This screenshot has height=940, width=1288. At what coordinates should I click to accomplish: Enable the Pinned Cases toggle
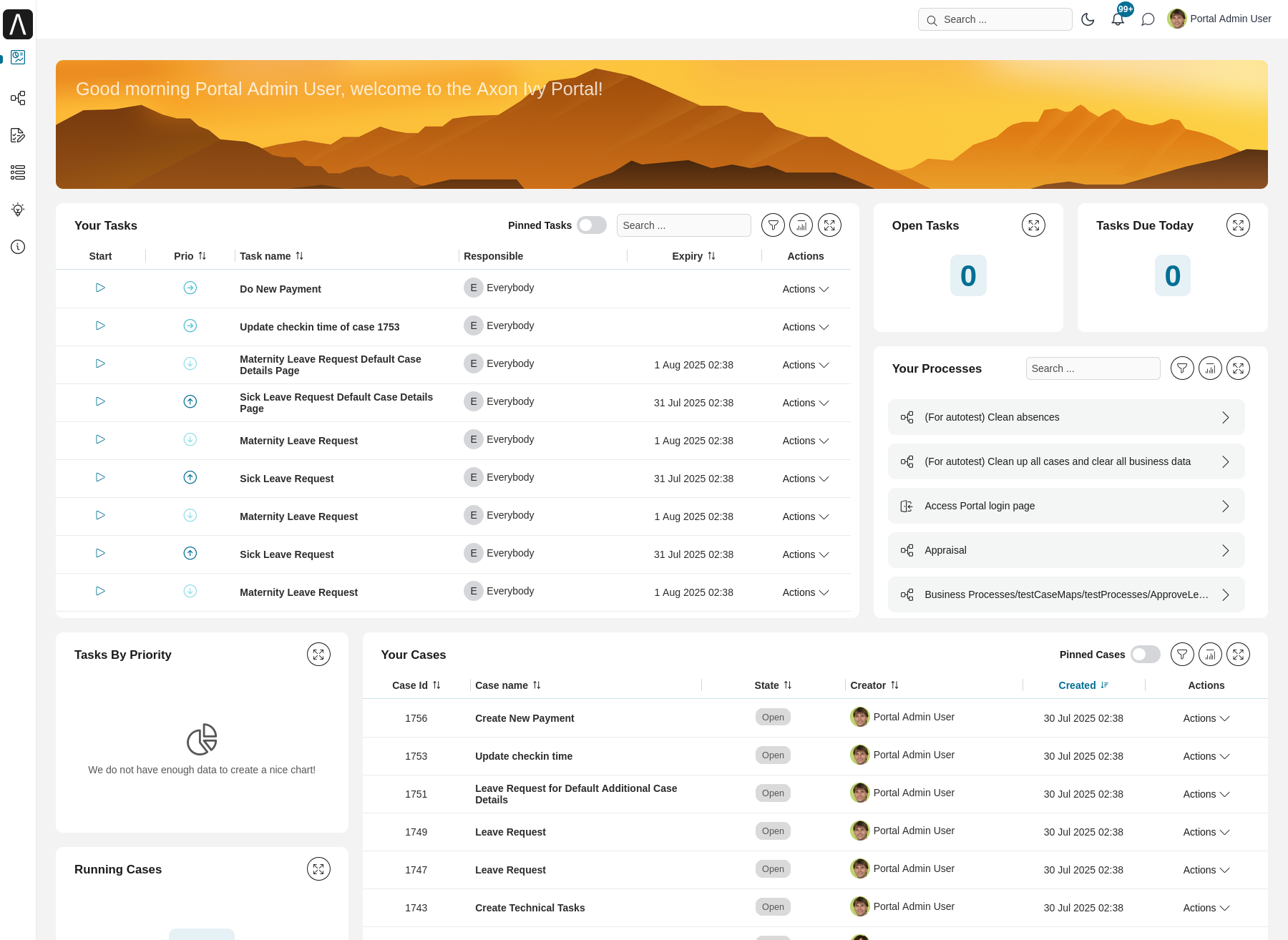tap(1145, 655)
